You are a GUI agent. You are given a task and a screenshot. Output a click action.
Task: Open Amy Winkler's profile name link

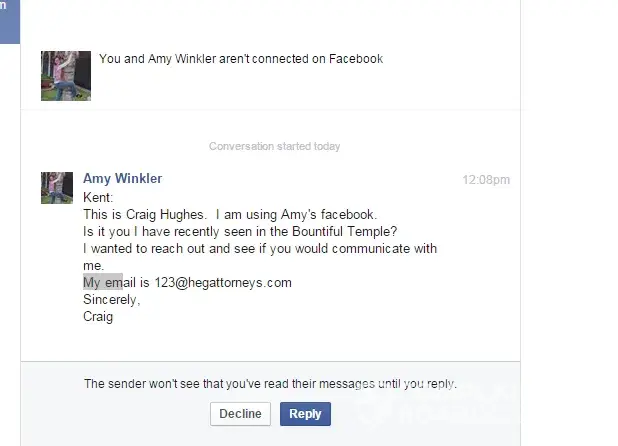point(122,178)
